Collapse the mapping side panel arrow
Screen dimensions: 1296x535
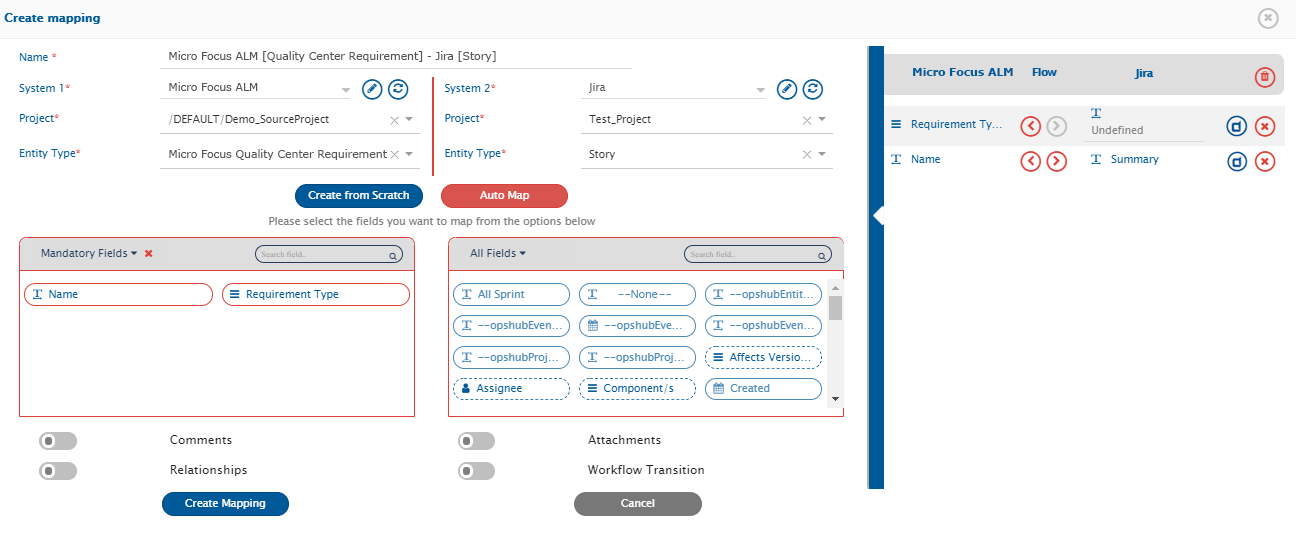(877, 215)
